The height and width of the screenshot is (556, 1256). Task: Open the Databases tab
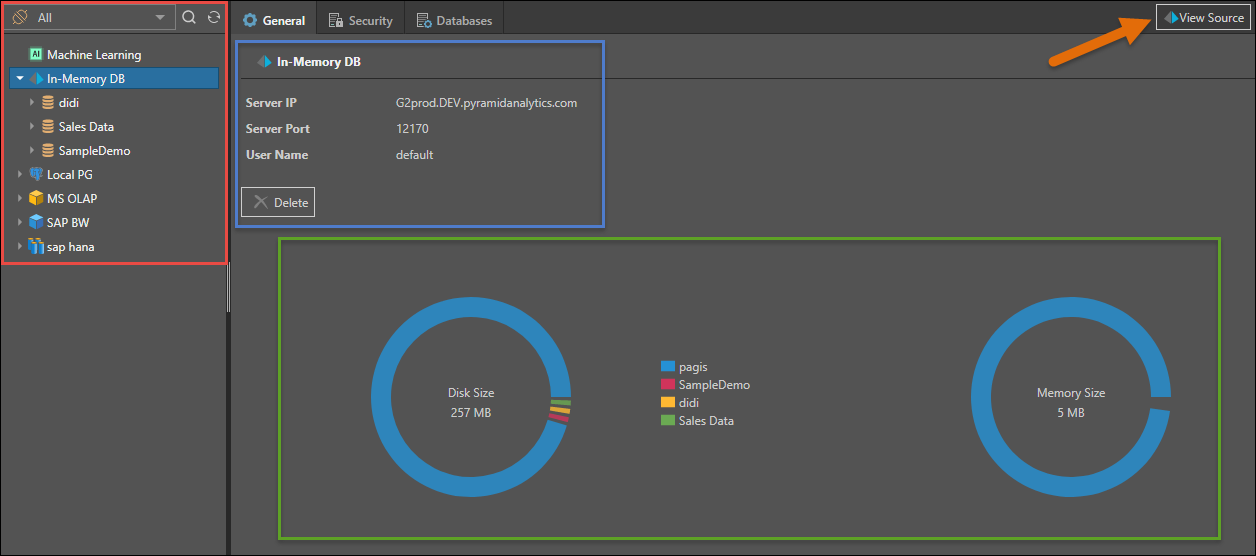point(453,20)
